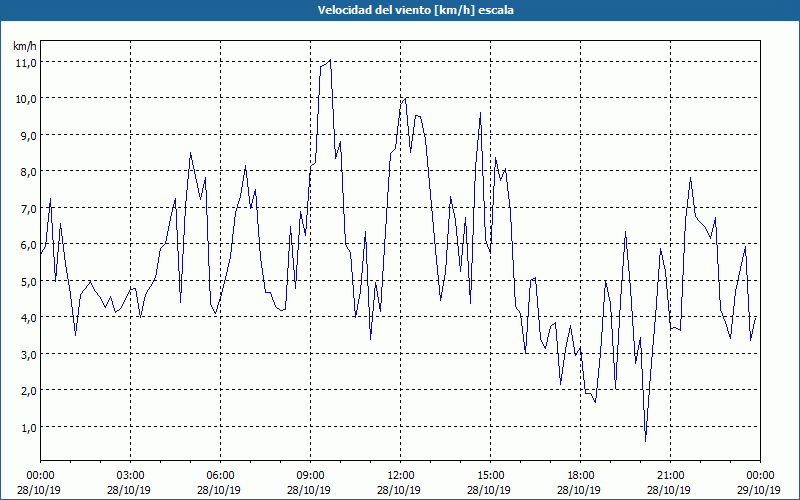Click the 10,0 y-axis label
Viewport: 800px width, 500px height.
pos(26,98)
